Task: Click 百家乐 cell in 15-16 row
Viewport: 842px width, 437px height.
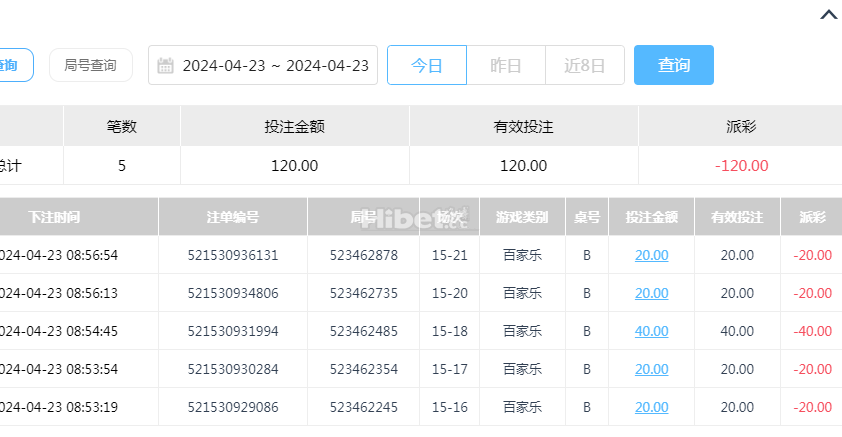Action: pyautogui.click(x=522, y=407)
